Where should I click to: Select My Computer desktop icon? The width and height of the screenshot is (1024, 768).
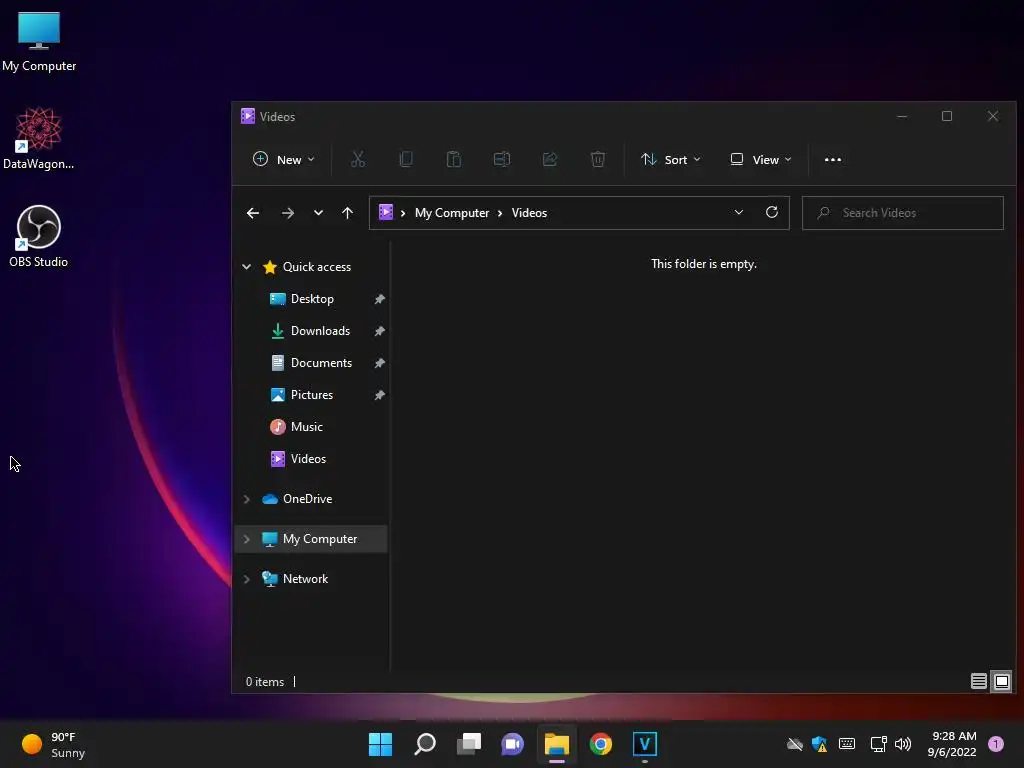click(x=39, y=42)
